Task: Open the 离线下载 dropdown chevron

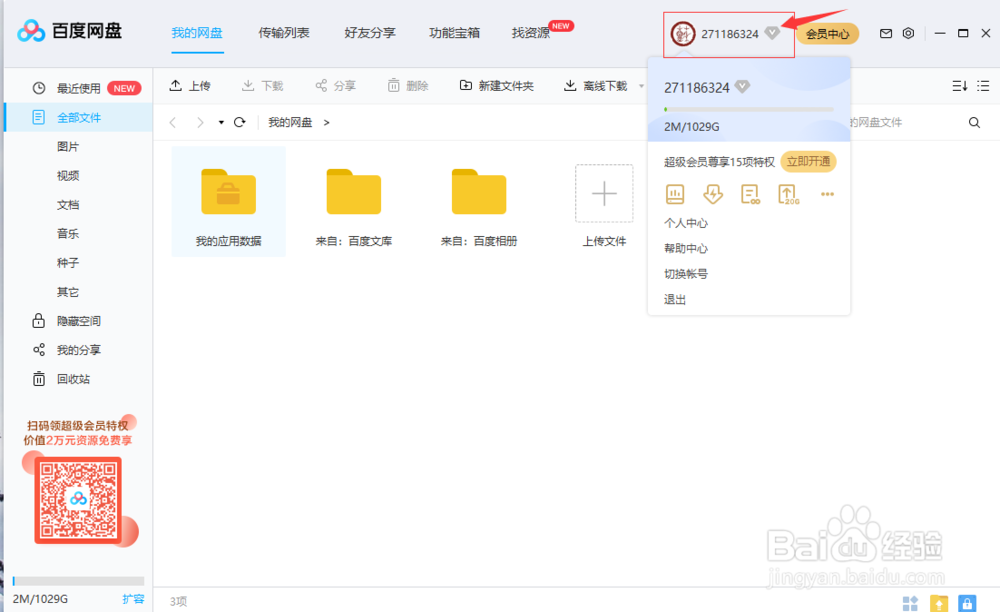Action: 641,85
